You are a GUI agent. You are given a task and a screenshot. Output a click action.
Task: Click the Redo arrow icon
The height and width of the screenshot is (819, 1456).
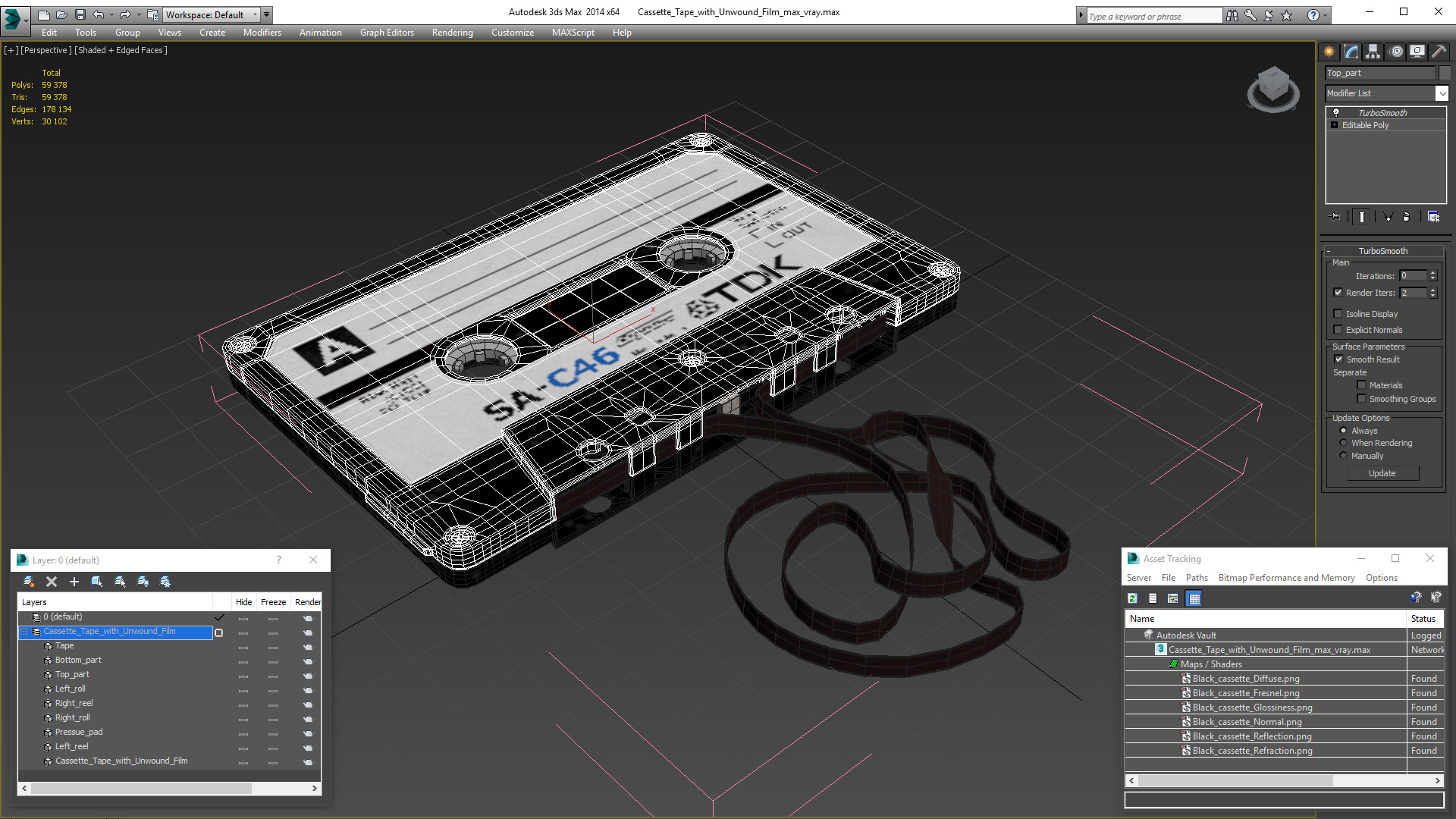point(125,14)
